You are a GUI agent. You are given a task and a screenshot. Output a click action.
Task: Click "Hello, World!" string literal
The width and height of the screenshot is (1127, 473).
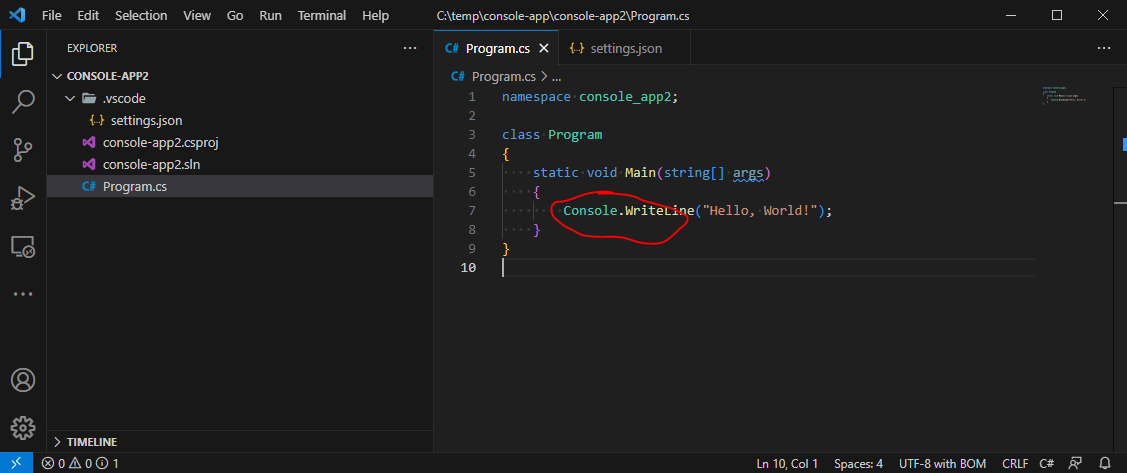[760, 211]
